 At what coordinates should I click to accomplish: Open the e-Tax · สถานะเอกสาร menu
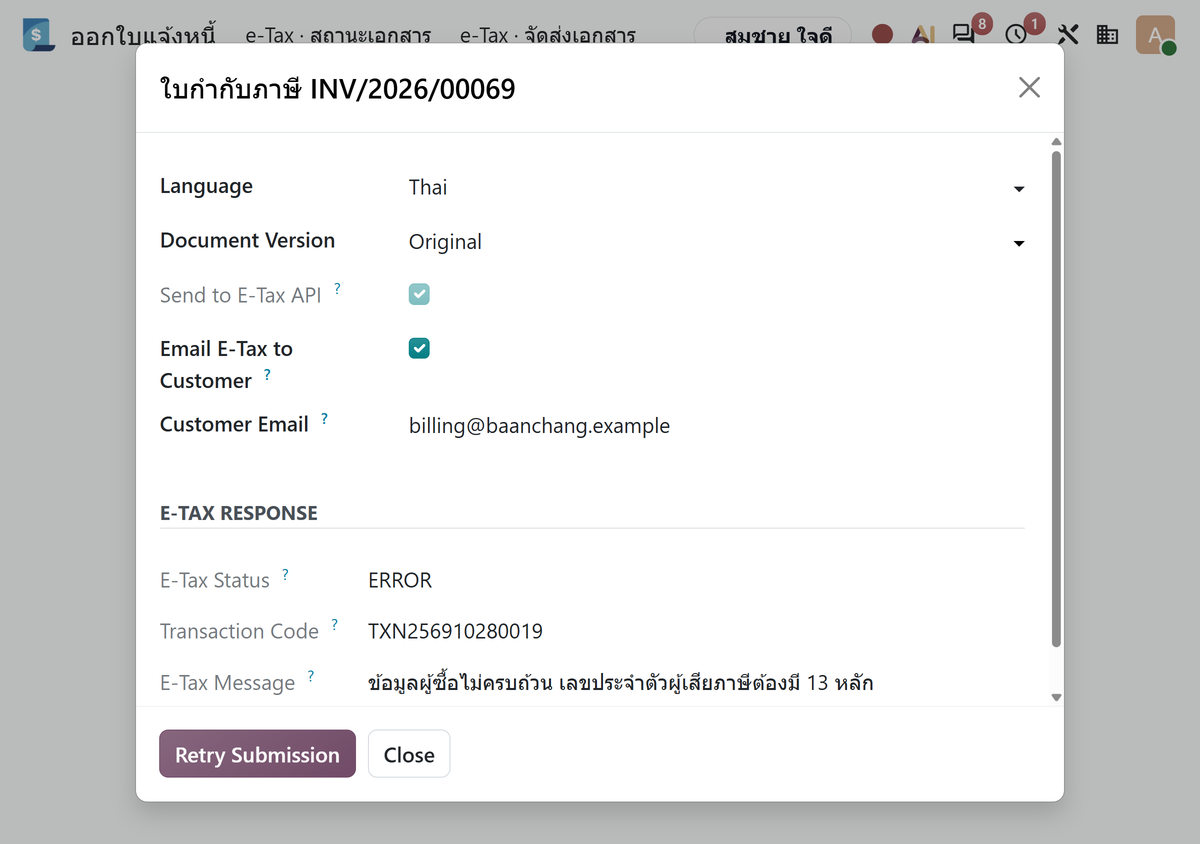(338, 36)
